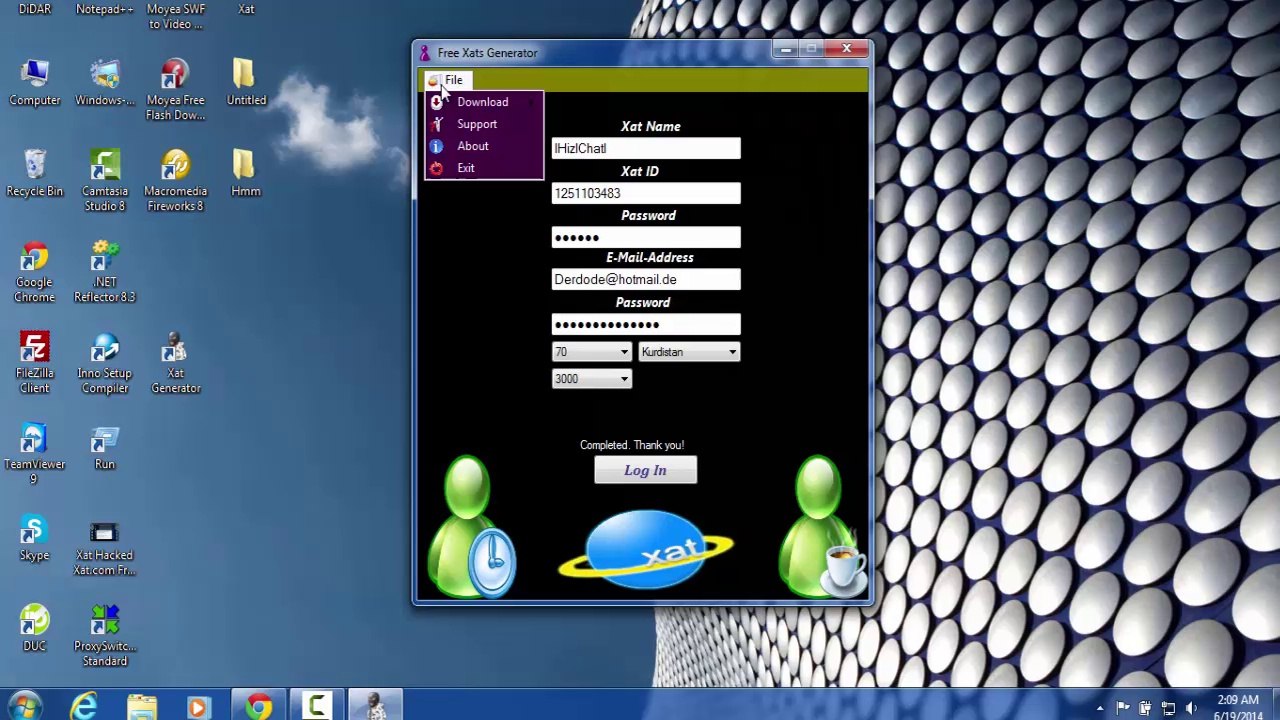
Task: Select the Run desktop shortcut
Action: click(x=105, y=447)
